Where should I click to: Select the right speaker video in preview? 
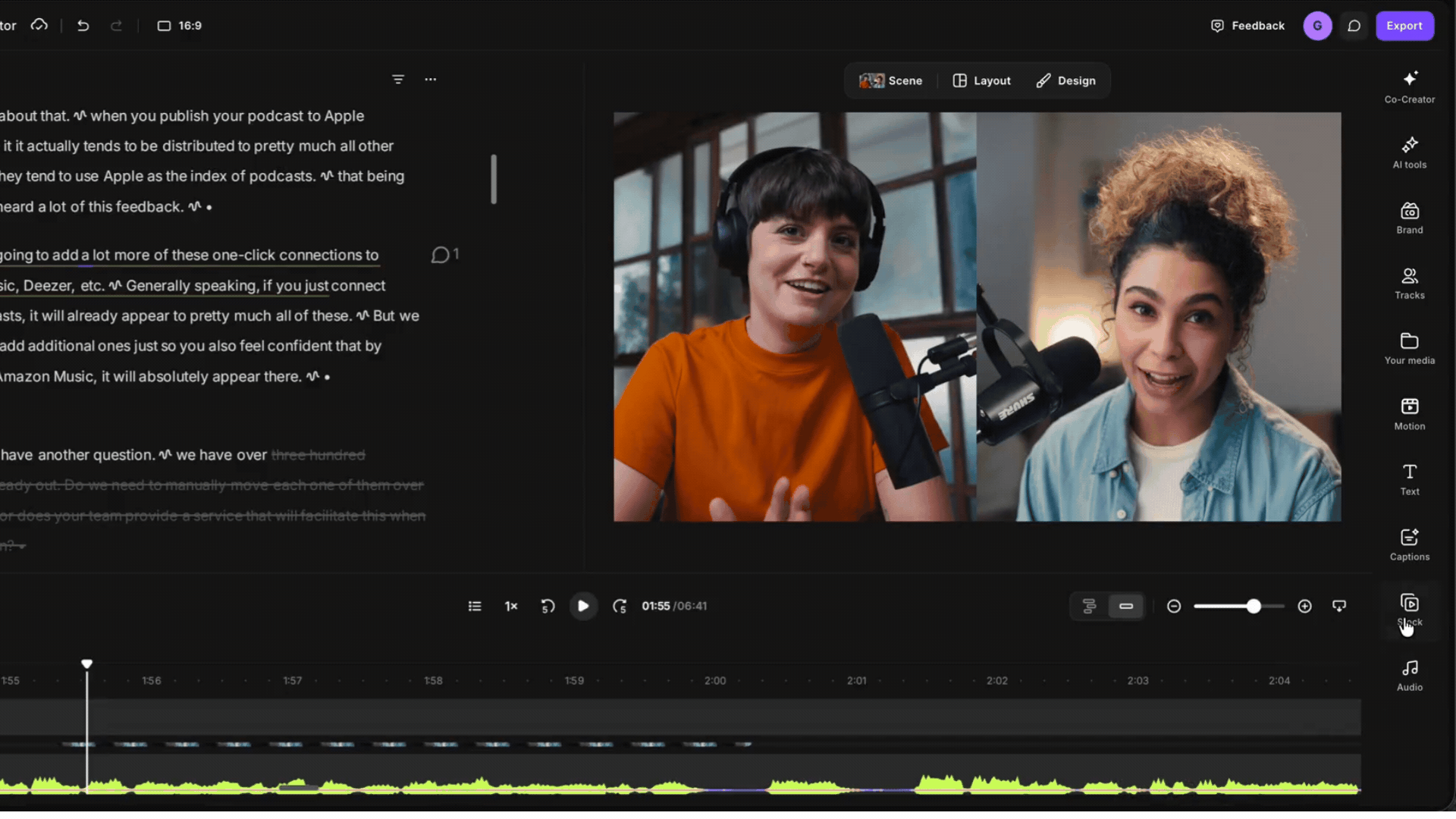coord(1159,317)
